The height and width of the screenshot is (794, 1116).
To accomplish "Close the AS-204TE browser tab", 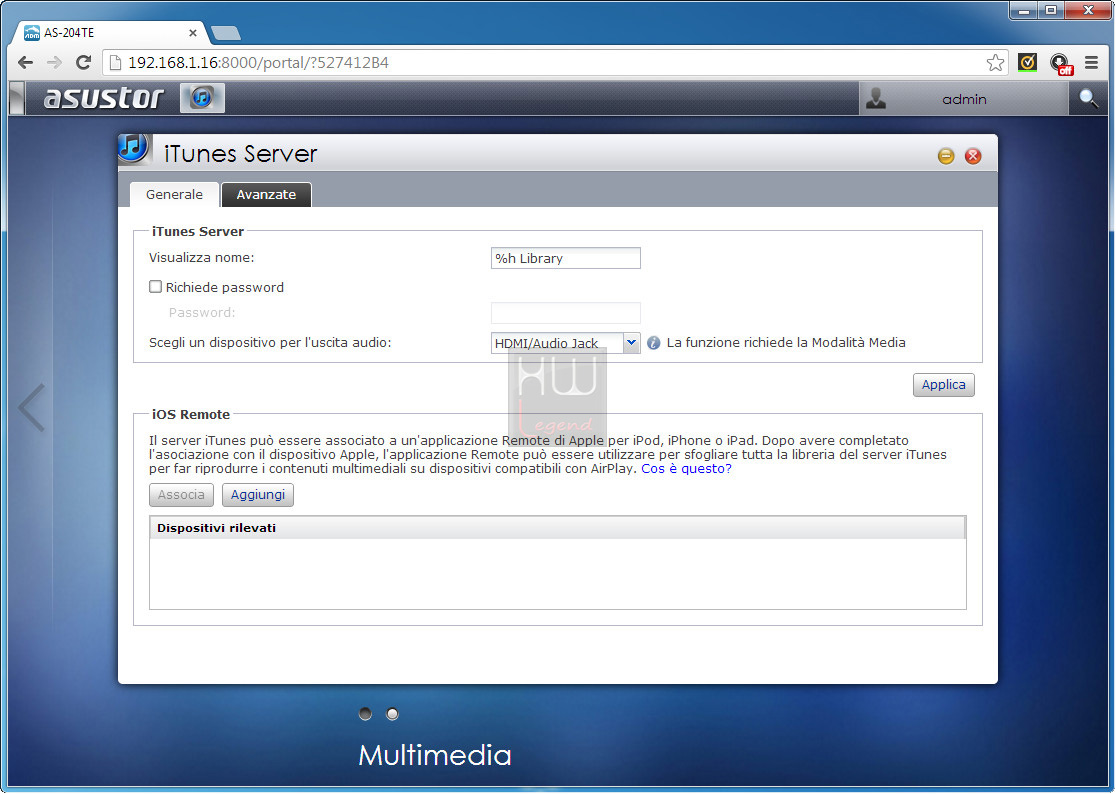I will click(x=193, y=33).
